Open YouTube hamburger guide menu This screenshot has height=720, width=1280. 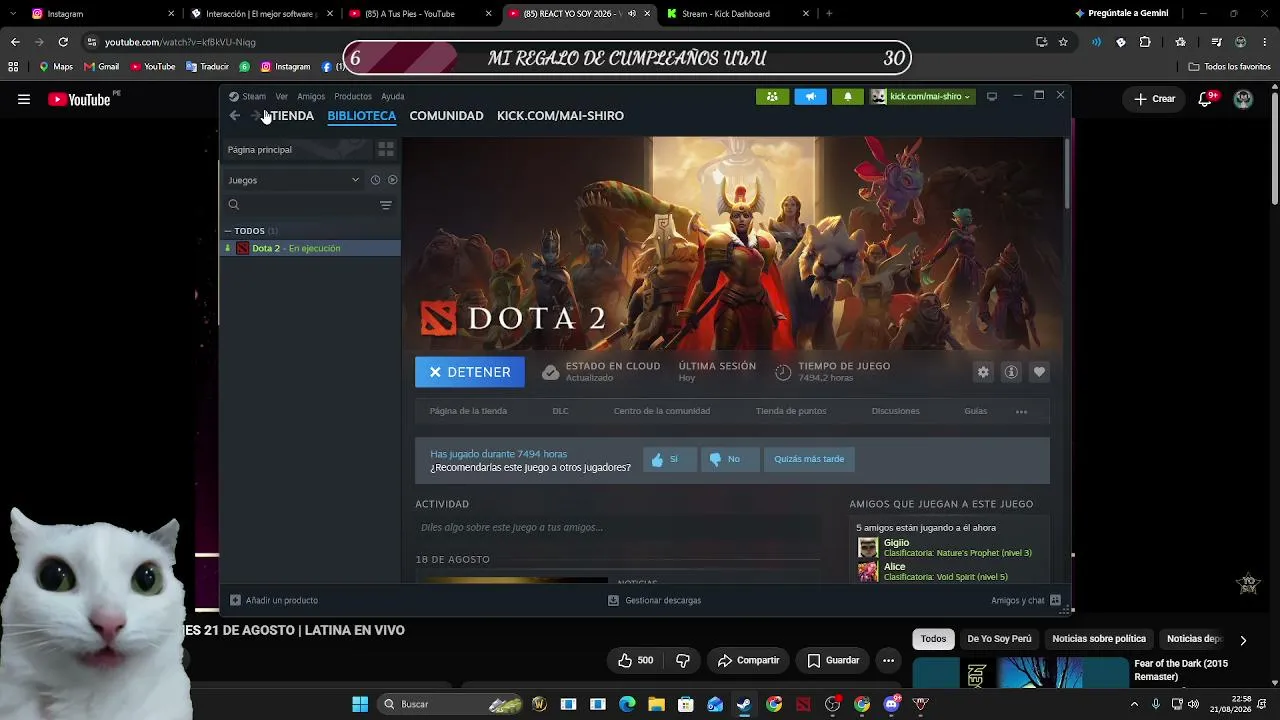(24, 99)
